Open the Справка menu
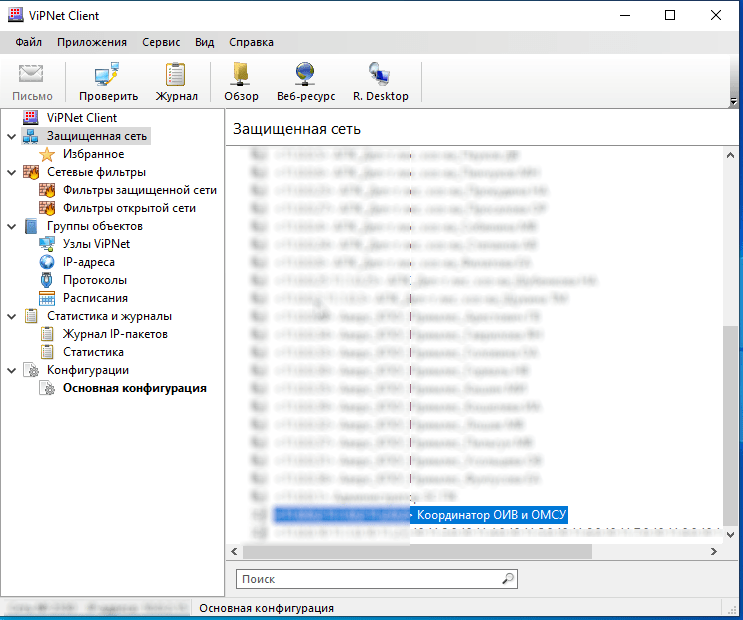 [251, 42]
